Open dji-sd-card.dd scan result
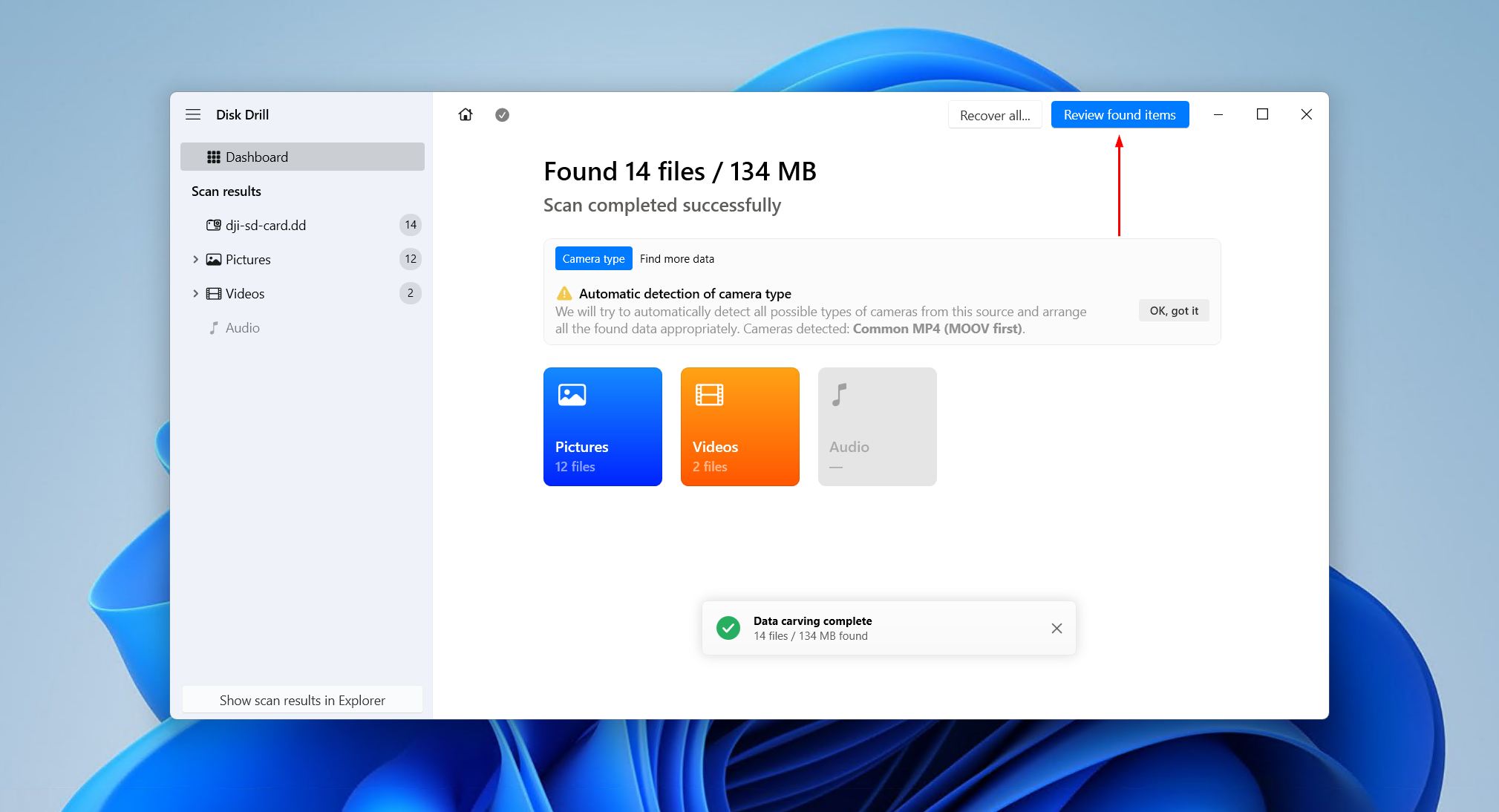 click(302, 225)
